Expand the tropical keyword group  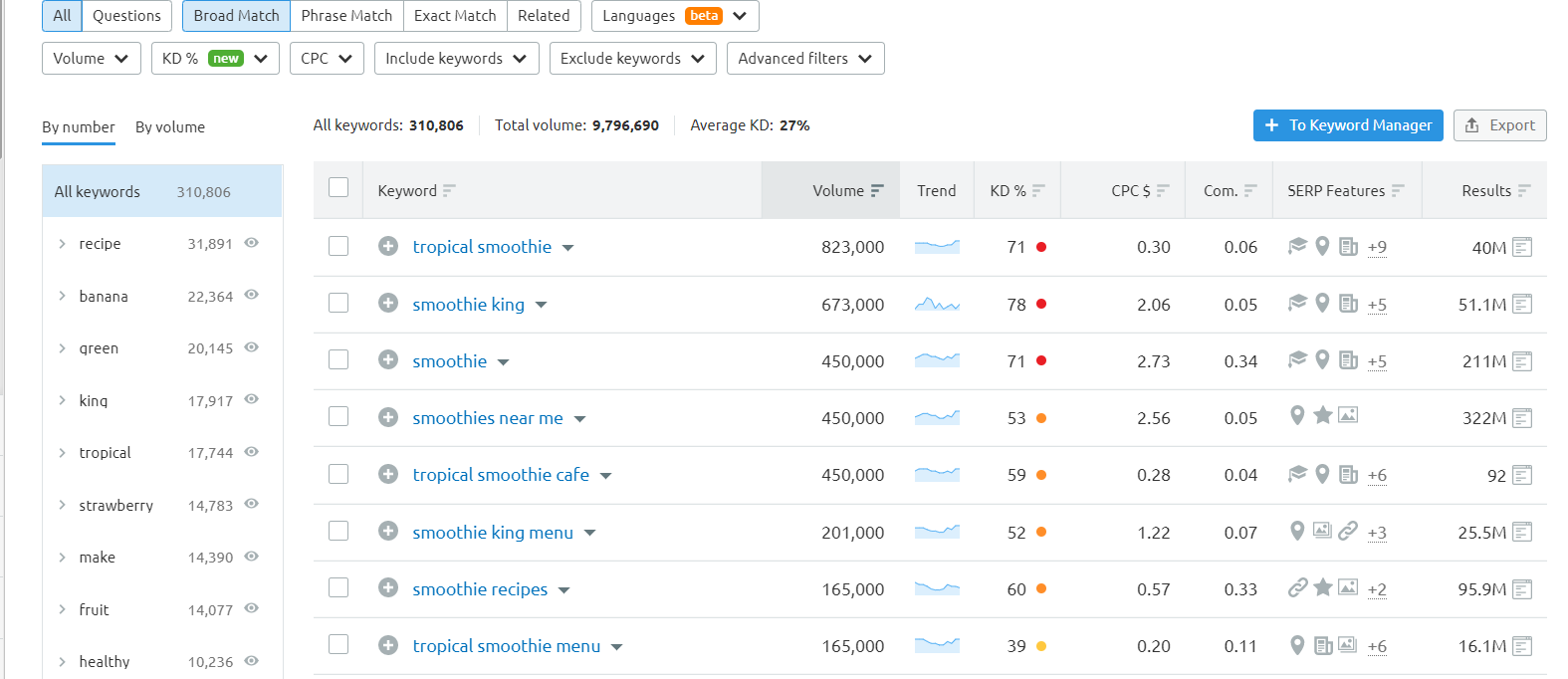click(62, 453)
